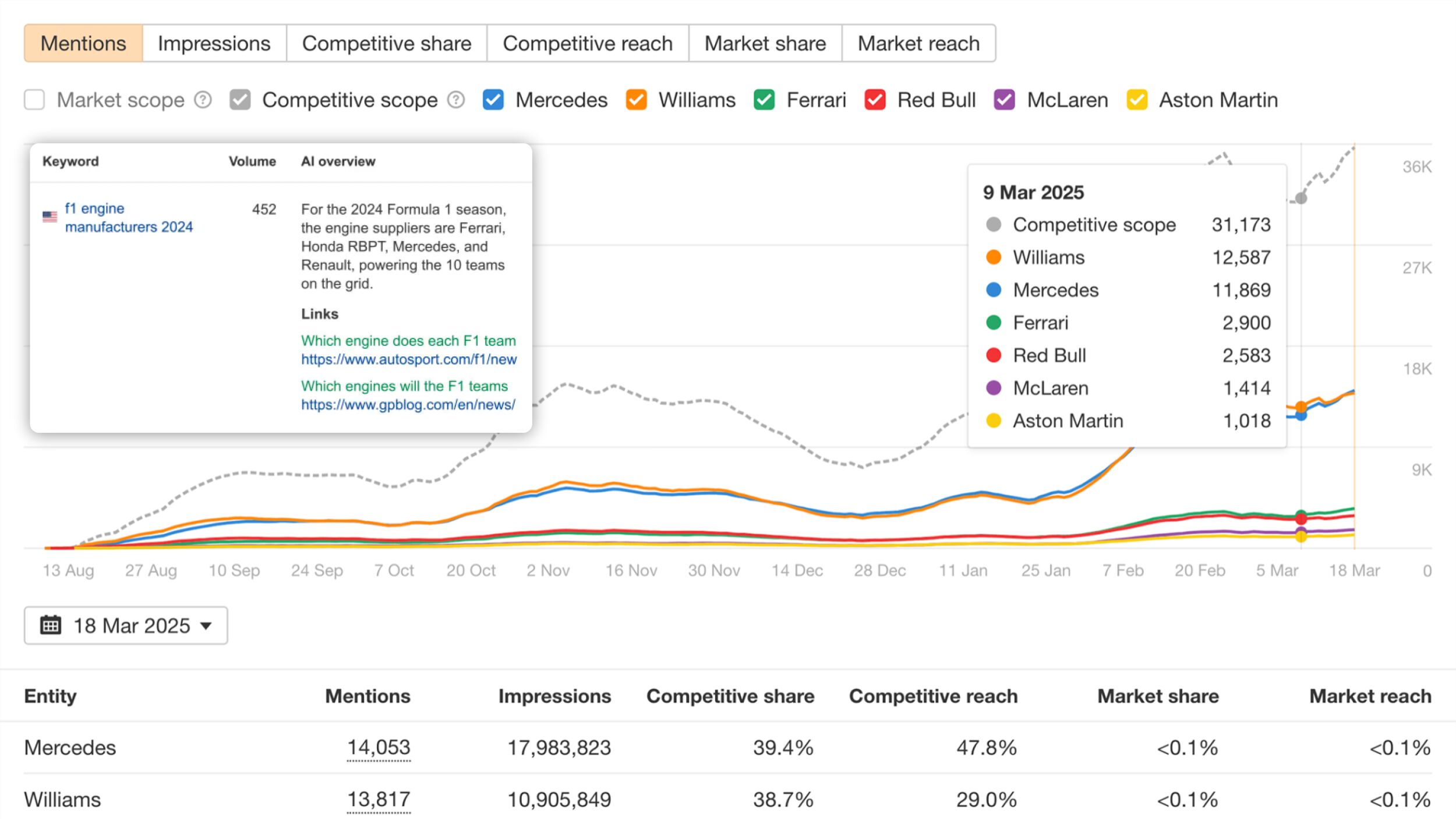Enable the Market scope checkbox

(34, 100)
